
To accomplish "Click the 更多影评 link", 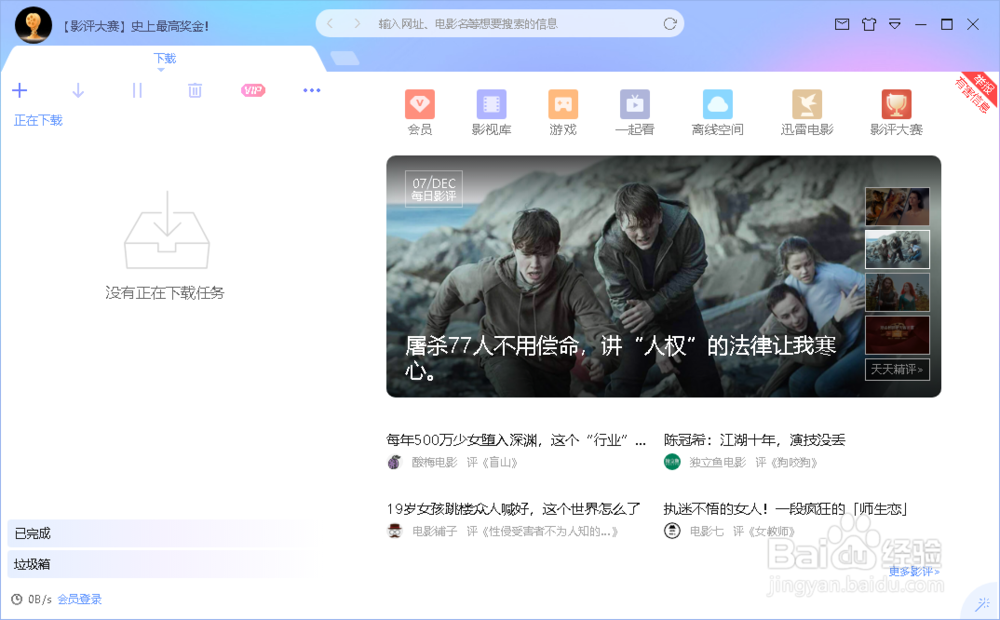I will point(915,572).
